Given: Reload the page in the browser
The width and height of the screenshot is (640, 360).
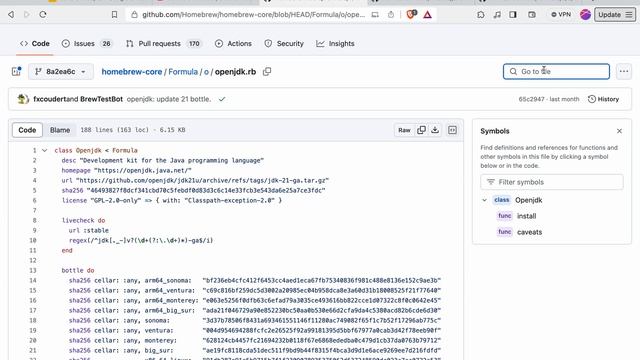Looking at the screenshot, I should tap(43, 14).
